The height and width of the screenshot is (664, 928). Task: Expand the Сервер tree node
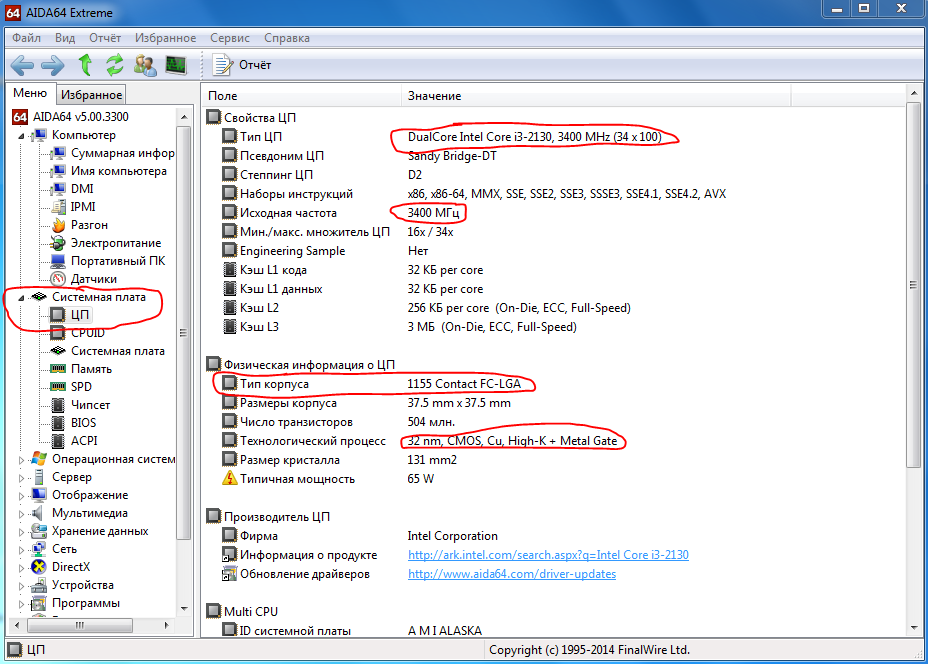coord(23,477)
